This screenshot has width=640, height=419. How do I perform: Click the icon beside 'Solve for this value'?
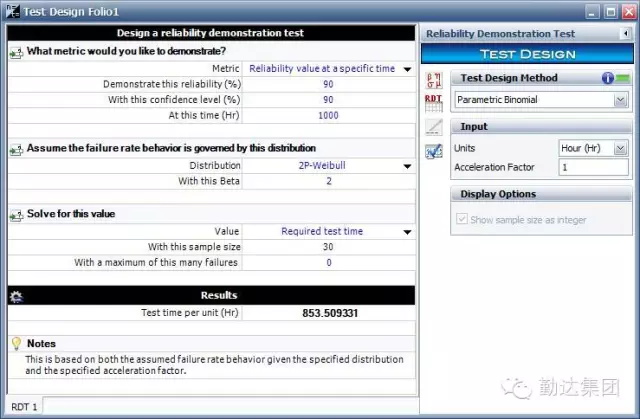click(x=16, y=215)
